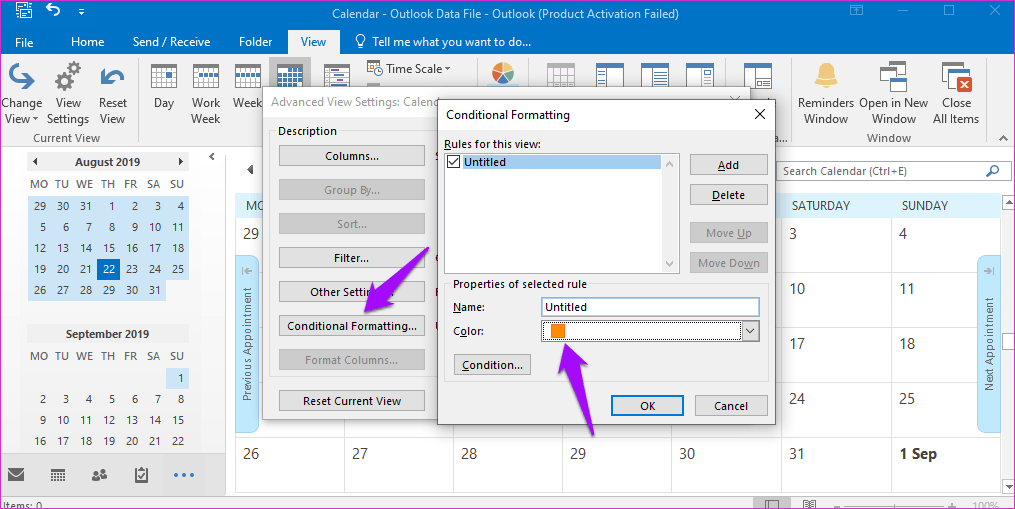Go to next month in mini calendar
1015x509 pixels.
(x=181, y=162)
